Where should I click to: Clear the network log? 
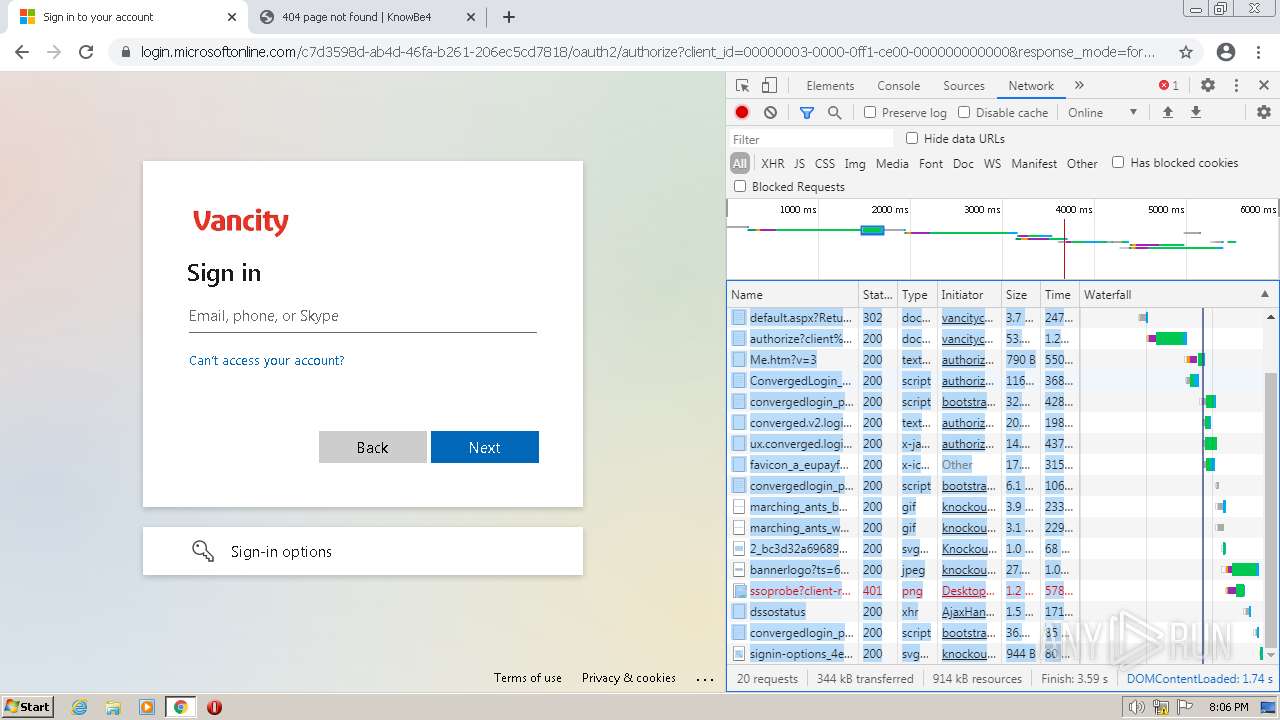[770, 113]
